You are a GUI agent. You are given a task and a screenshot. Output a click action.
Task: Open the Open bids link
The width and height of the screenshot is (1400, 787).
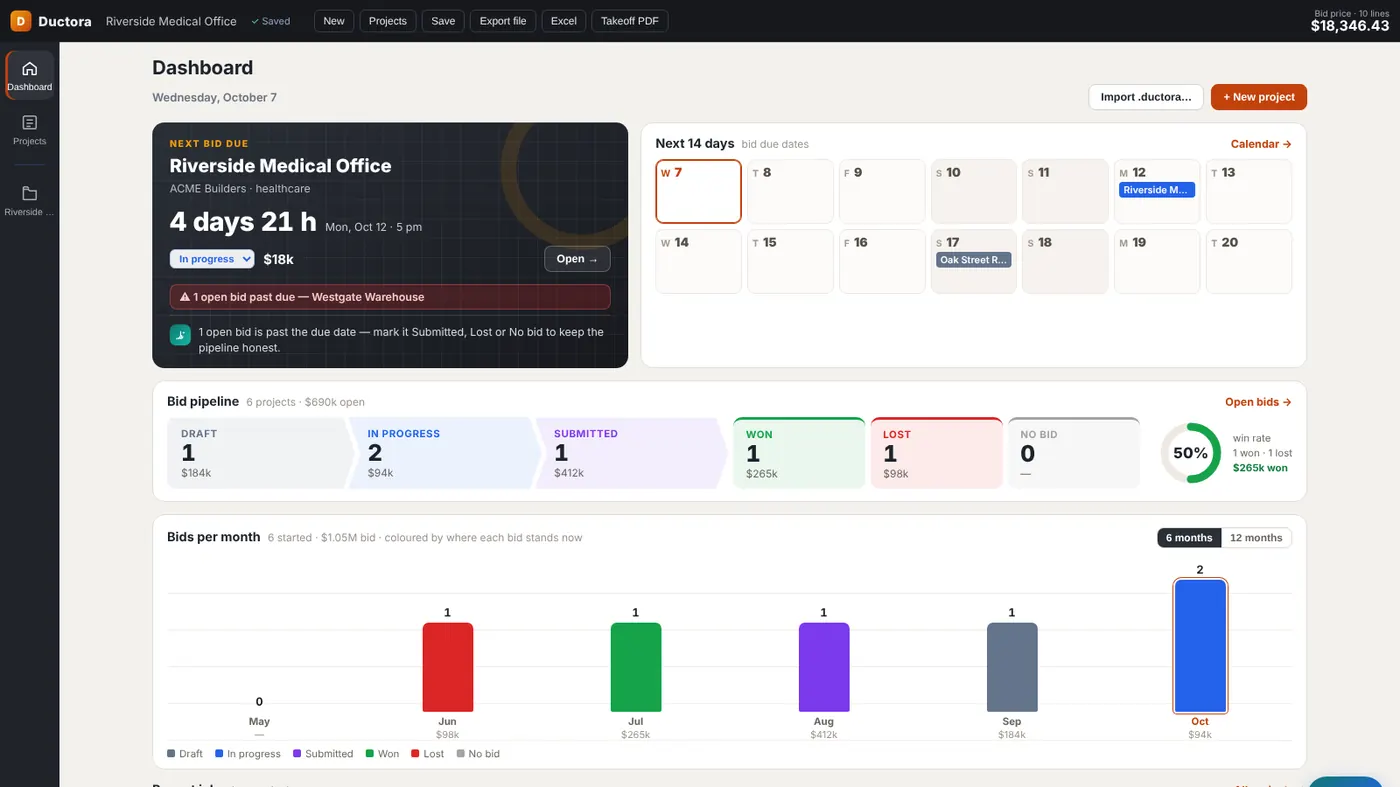coord(1258,402)
